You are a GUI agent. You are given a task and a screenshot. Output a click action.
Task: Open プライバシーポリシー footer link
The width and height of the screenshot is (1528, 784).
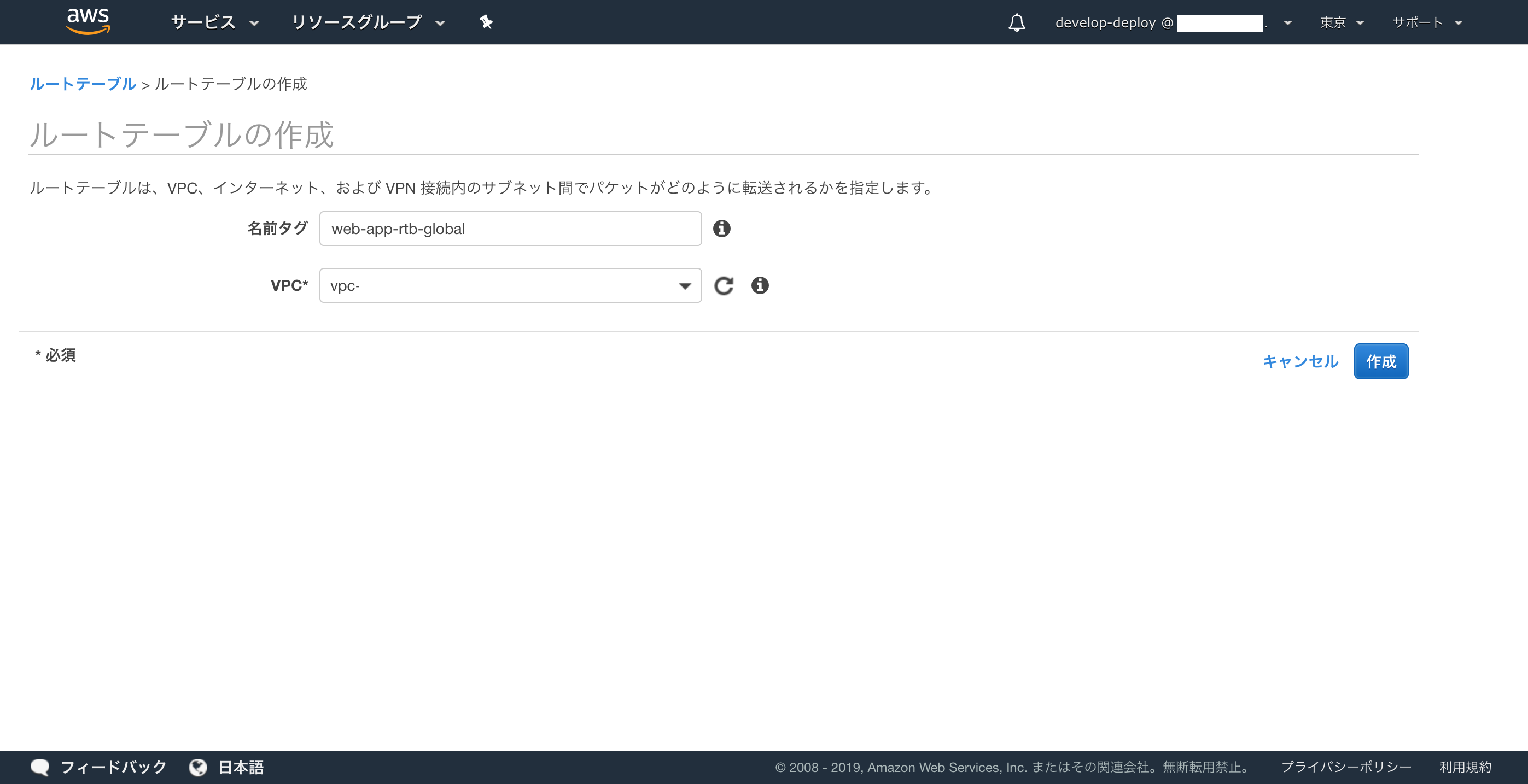(x=1345, y=767)
